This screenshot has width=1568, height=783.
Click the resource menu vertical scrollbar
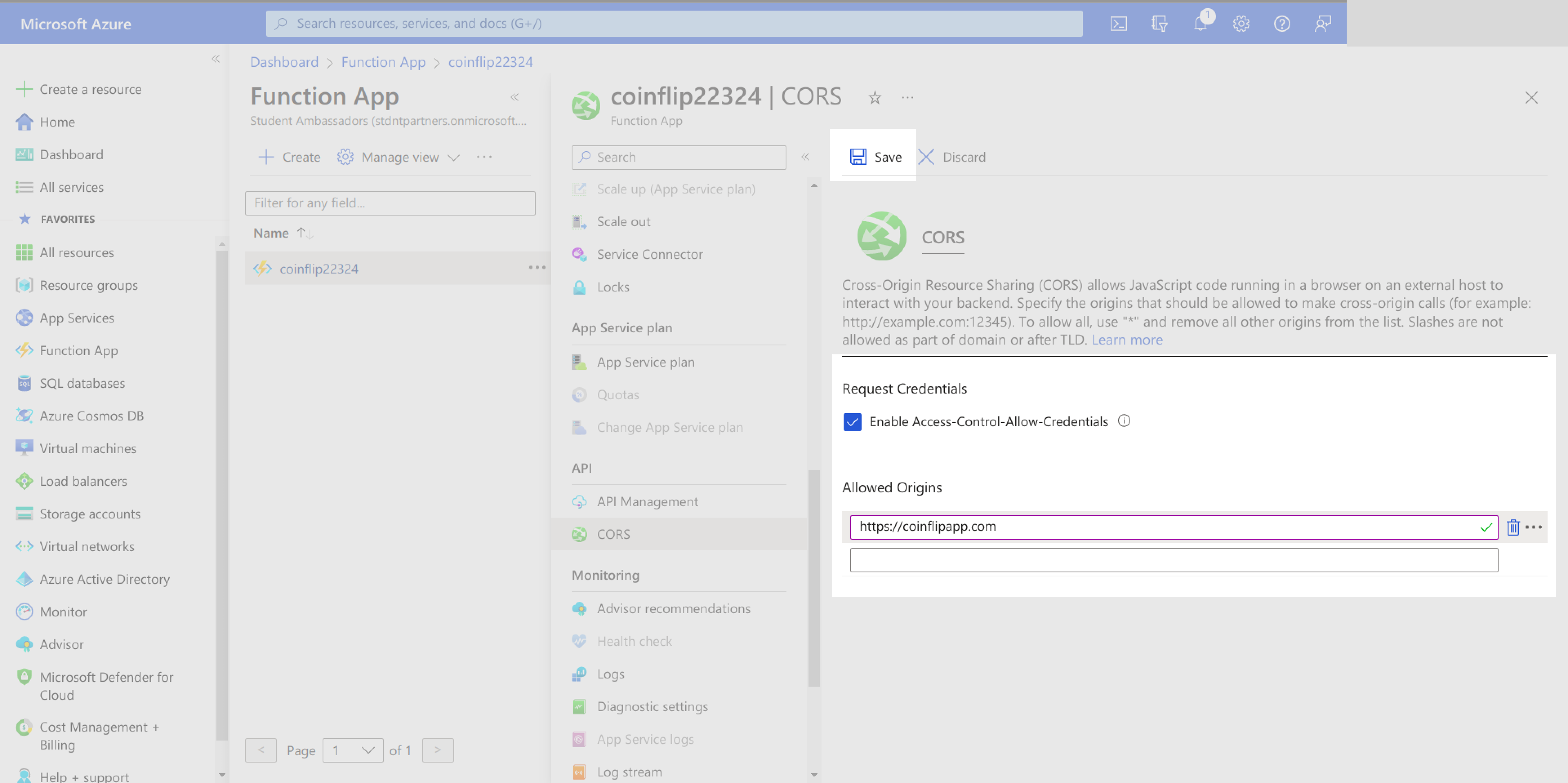point(814,578)
